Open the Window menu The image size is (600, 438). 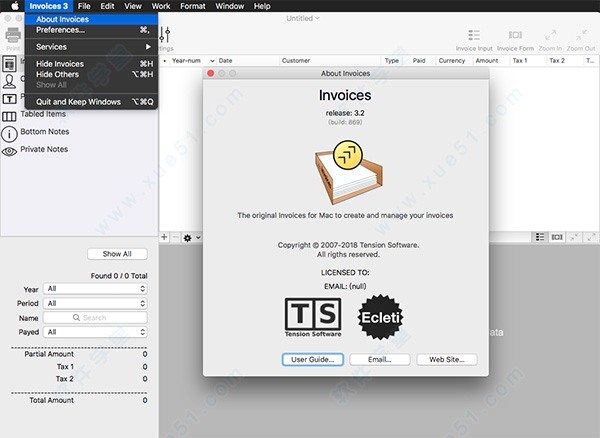230,6
